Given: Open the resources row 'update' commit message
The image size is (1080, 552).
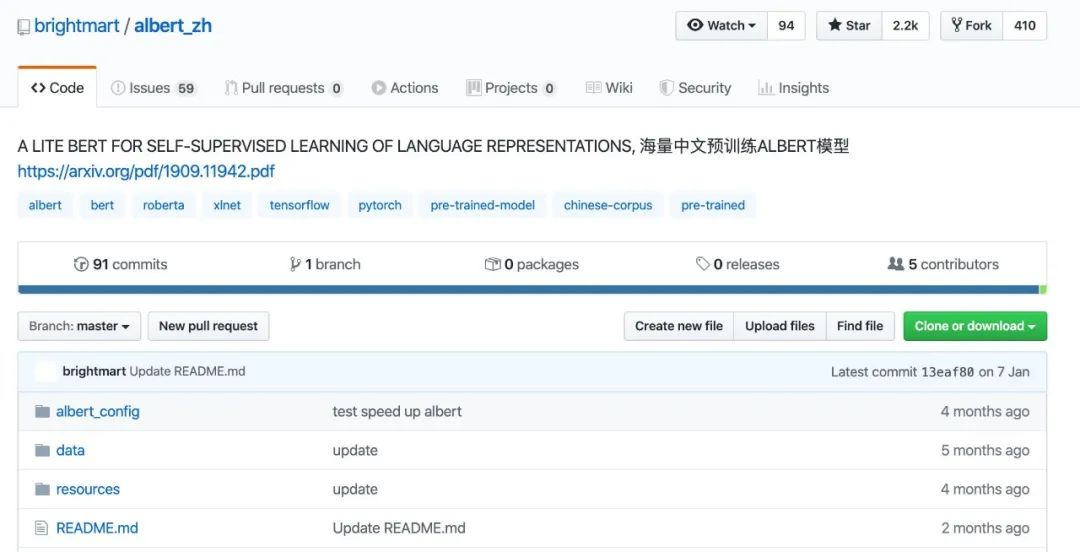Looking at the screenshot, I should pos(355,489).
